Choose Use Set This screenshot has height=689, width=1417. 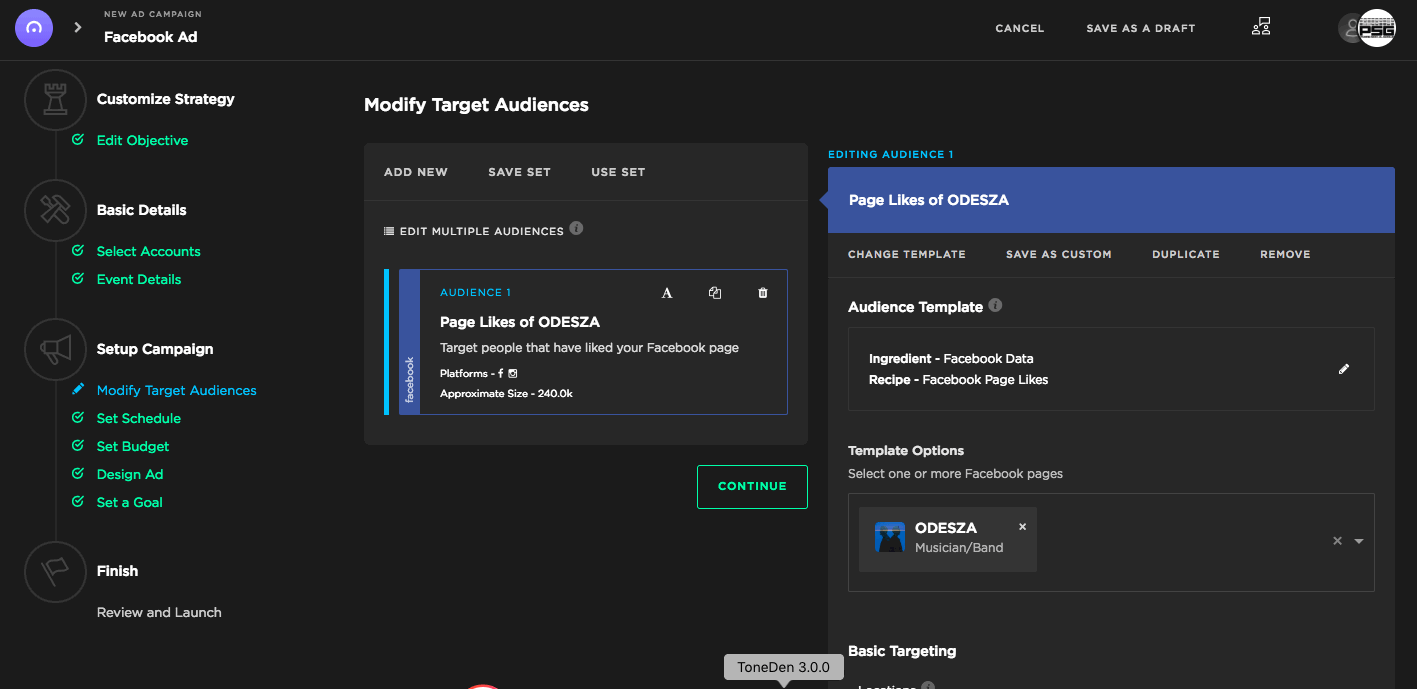(618, 172)
